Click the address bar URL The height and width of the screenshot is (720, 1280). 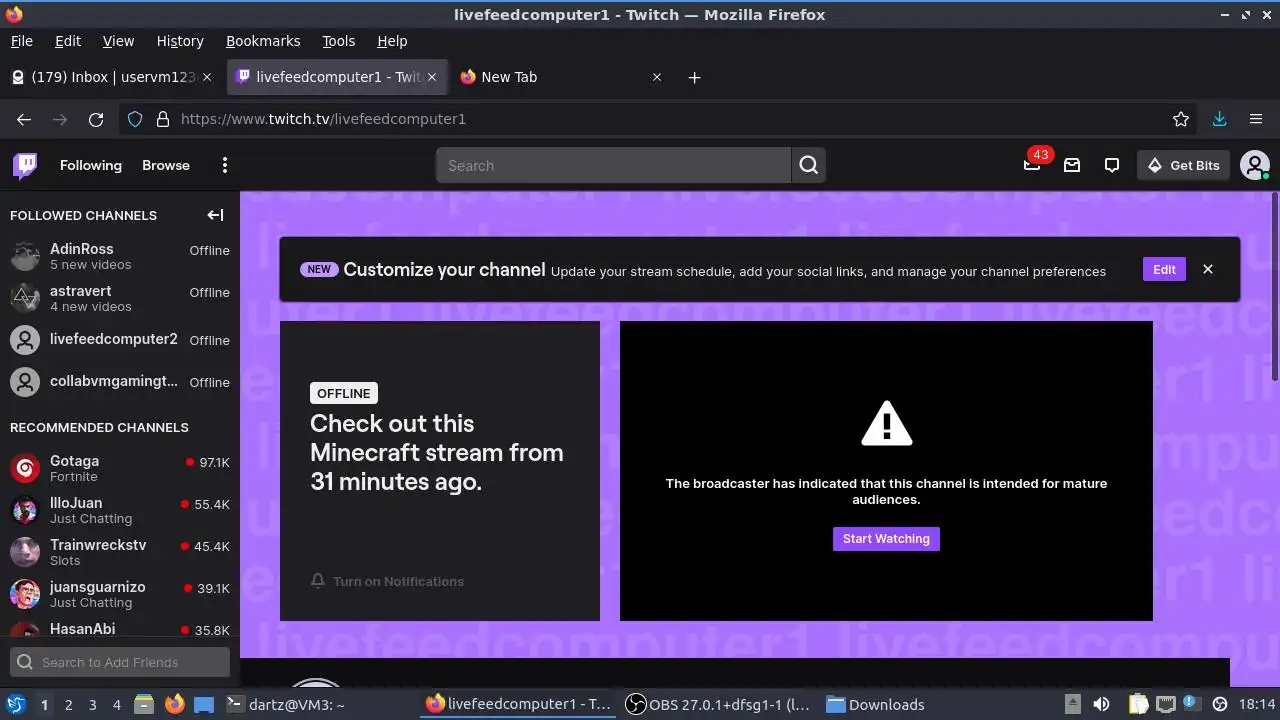(x=323, y=119)
